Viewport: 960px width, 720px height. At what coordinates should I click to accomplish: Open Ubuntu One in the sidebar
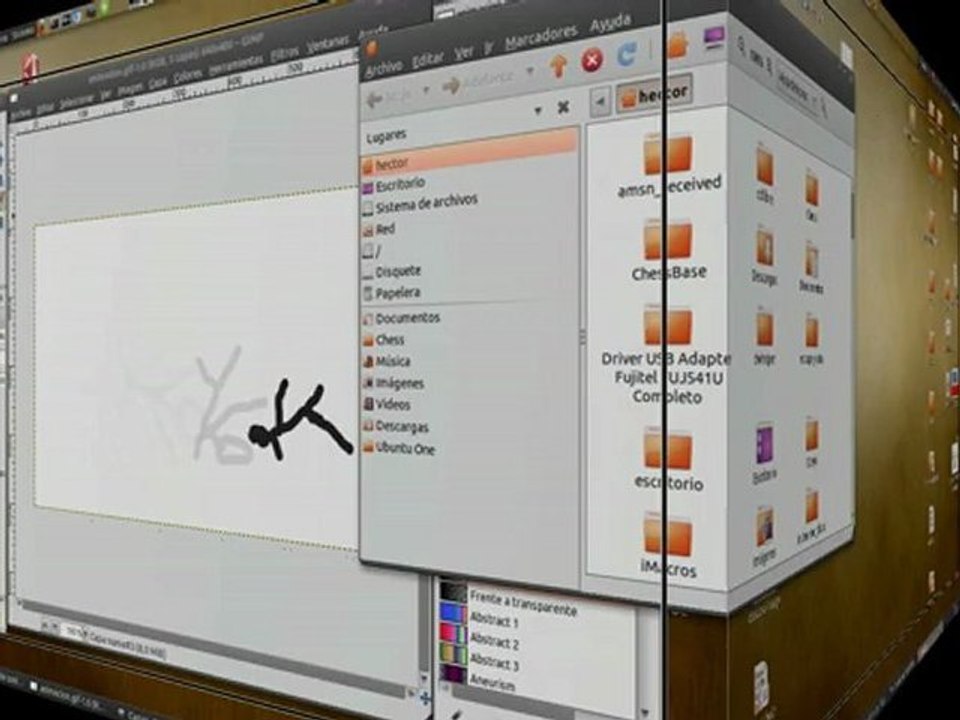pos(399,448)
